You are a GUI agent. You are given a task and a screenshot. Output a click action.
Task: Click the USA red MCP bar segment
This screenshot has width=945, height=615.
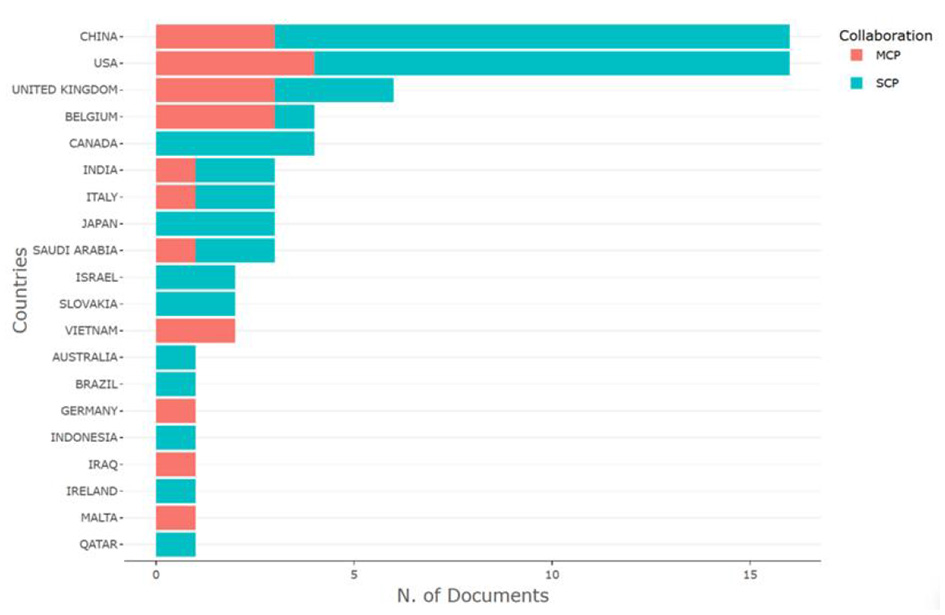pyautogui.click(x=235, y=63)
